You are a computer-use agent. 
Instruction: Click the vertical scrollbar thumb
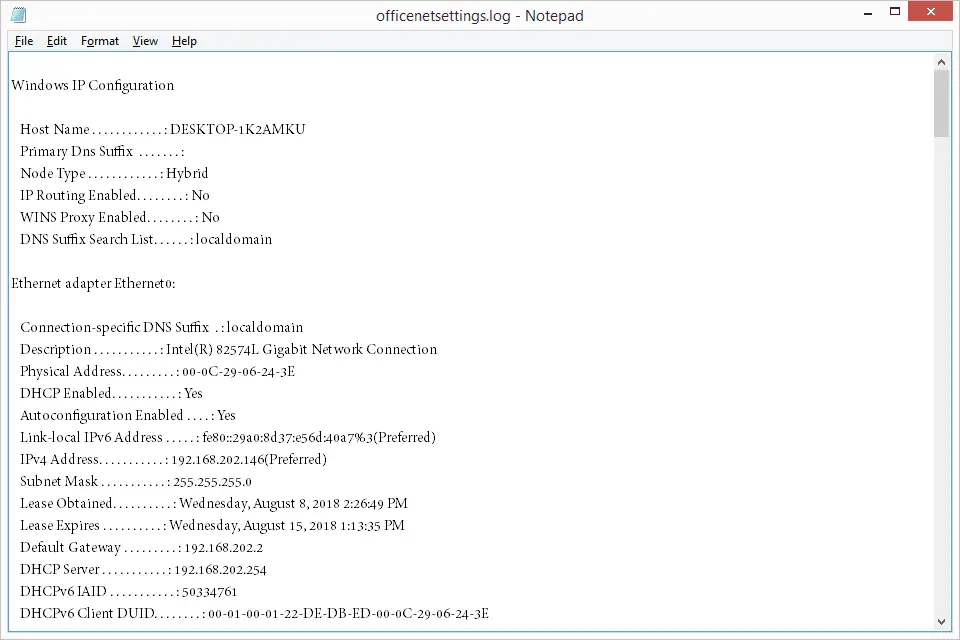(941, 103)
